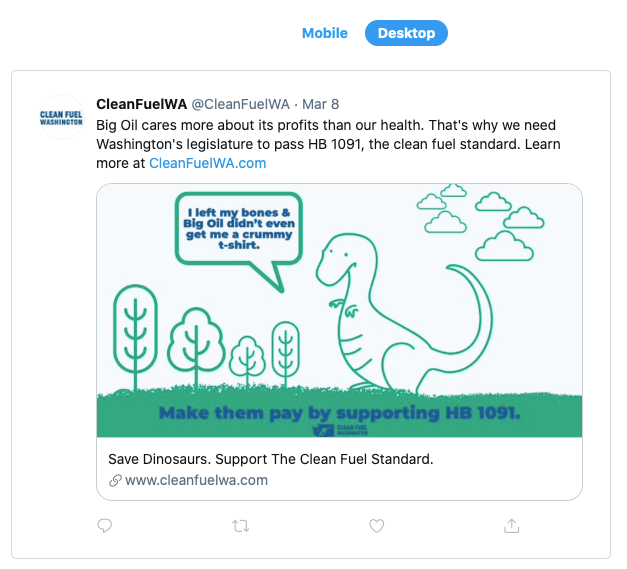Click the Make them pay banner text
The width and height of the screenshot is (627, 569).
tap(339, 413)
